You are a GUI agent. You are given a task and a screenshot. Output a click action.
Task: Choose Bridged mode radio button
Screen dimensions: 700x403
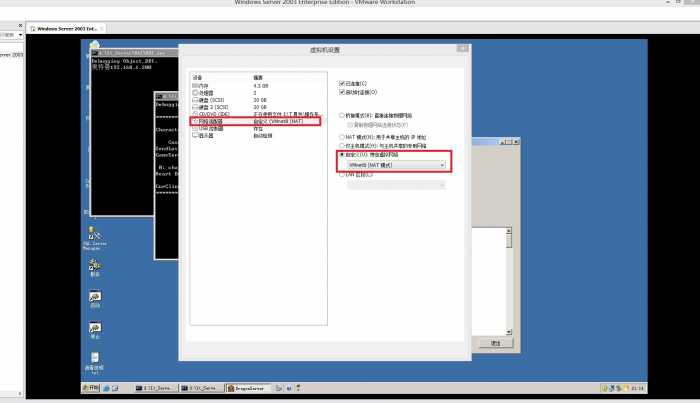pos(343,116)
